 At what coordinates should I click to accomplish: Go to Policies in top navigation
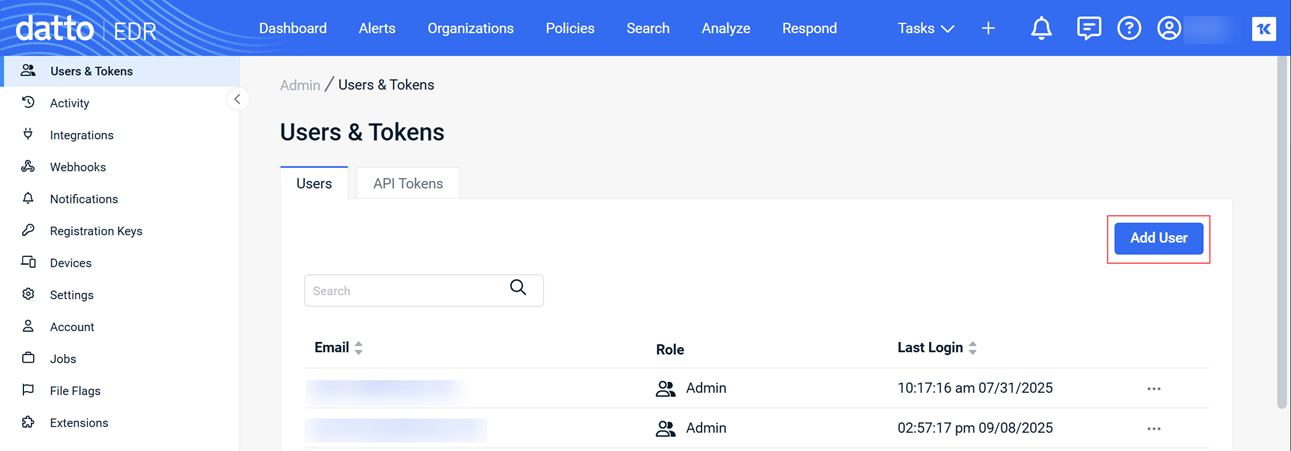point(570,28)
